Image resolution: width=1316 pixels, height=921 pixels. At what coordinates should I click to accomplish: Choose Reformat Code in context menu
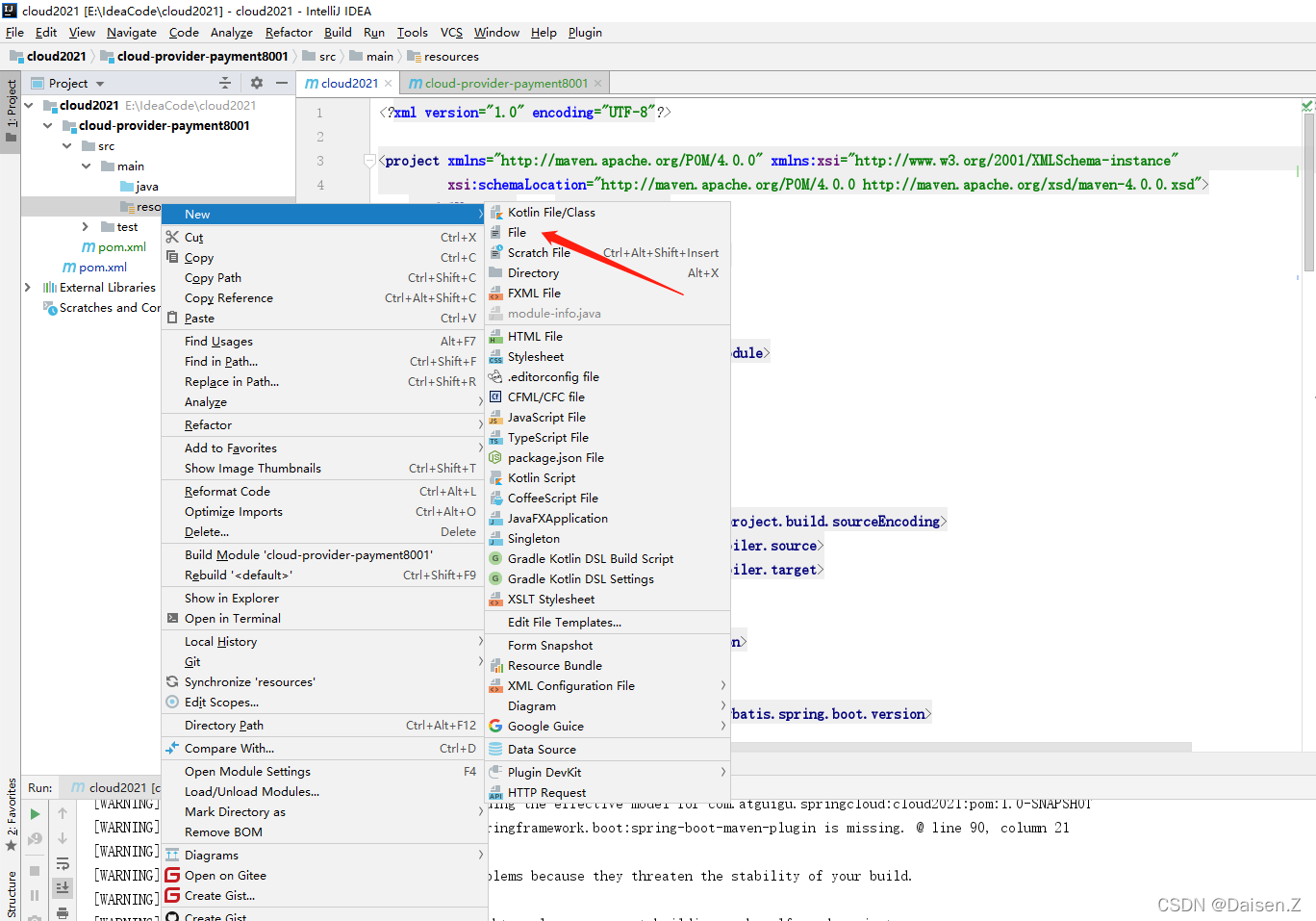pos(323,492)
